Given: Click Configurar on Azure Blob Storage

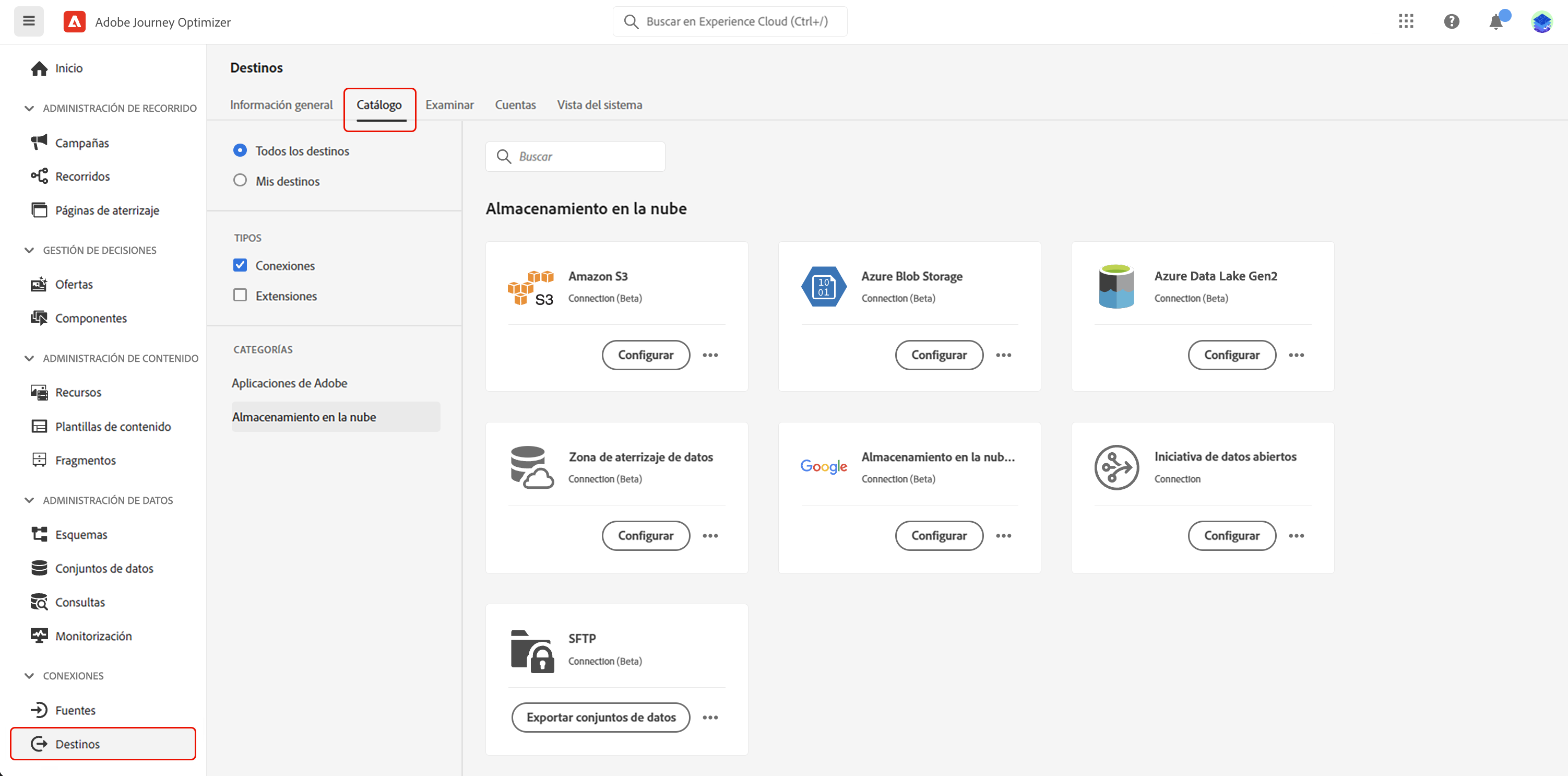Looking at the screenshot, I should point(938,355).
